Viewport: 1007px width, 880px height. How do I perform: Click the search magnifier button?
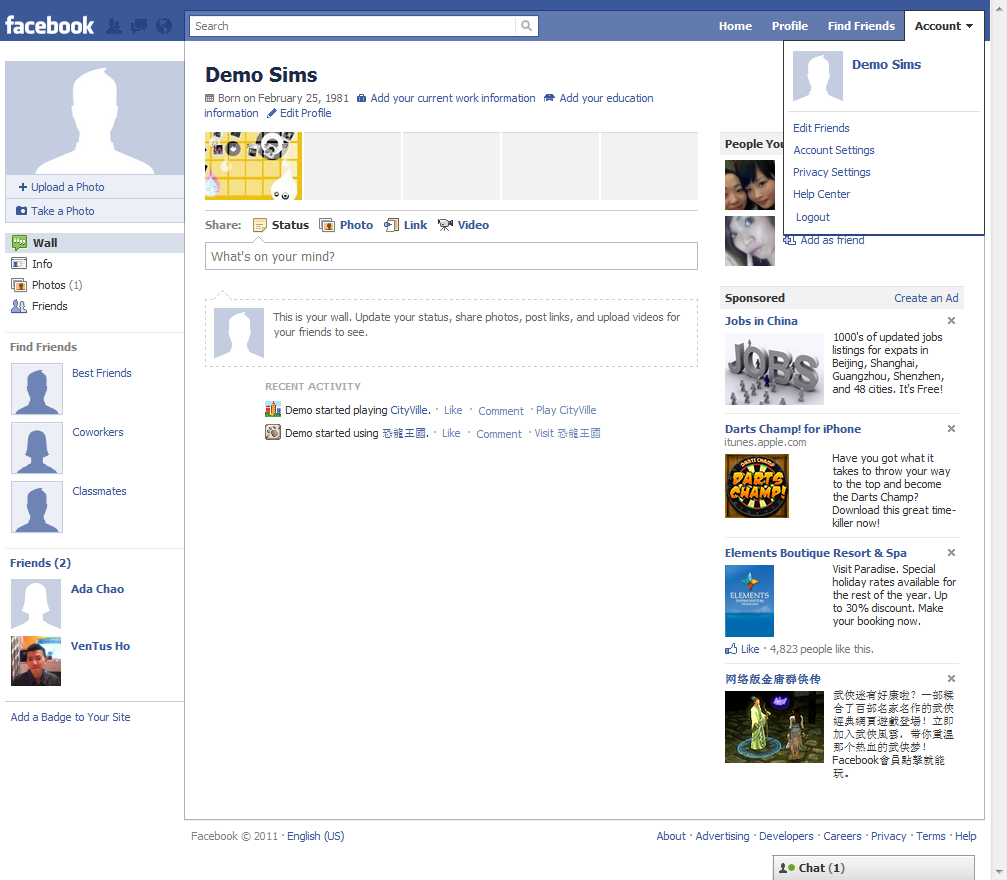coord(527,26)
